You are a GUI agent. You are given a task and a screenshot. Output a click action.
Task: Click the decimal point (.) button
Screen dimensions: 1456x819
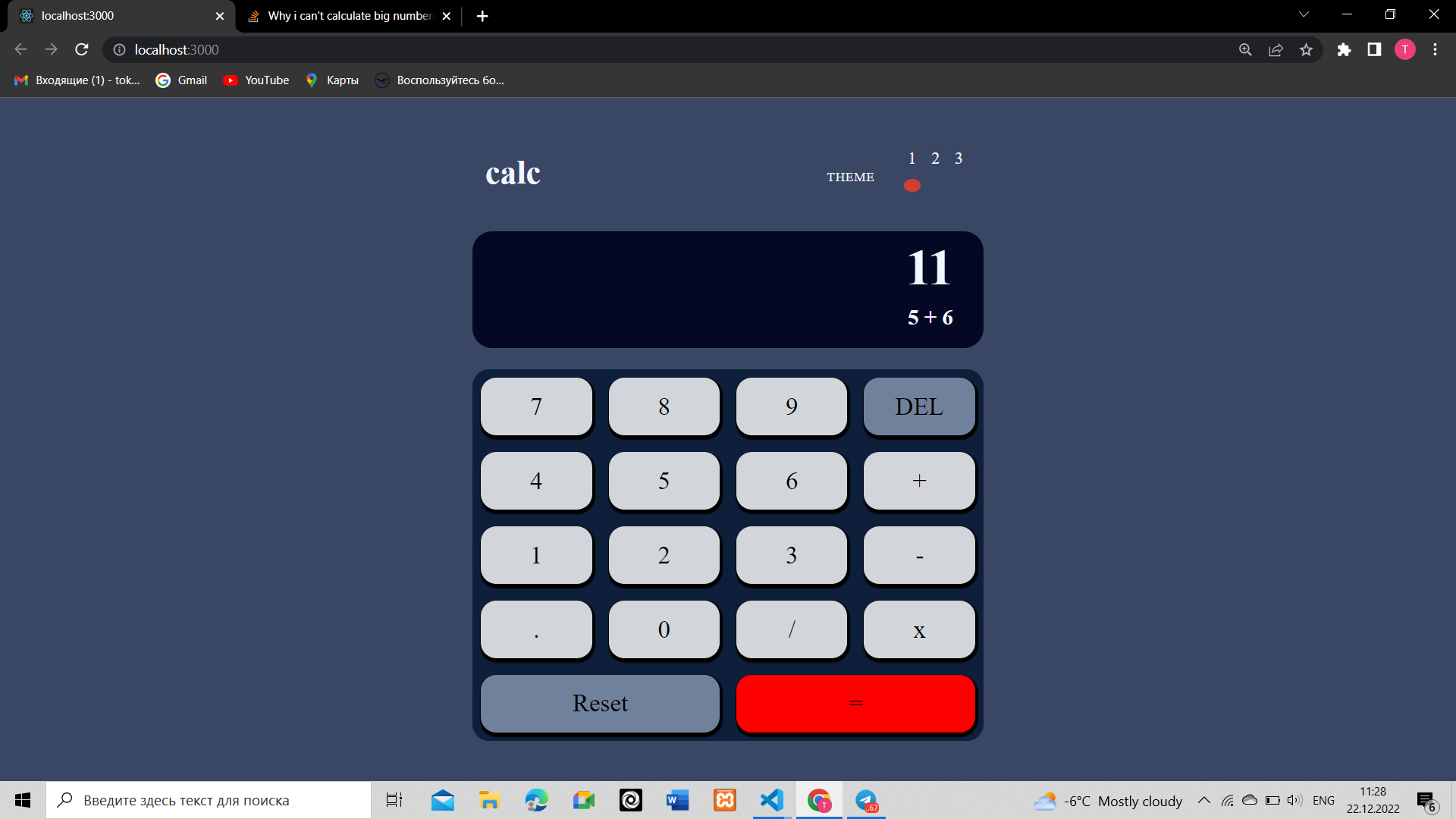coord(535,629)
